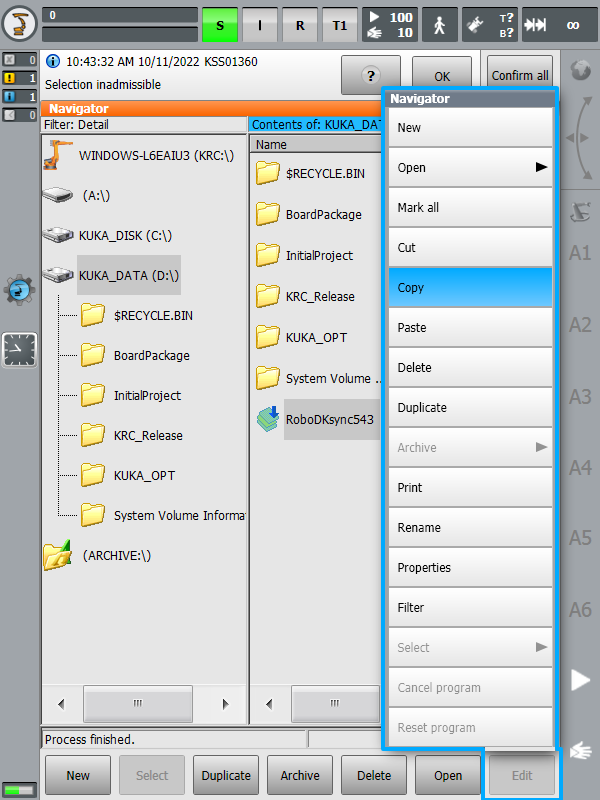Image resolution: width=600 pixels, height=800 pixels.
Task: Select KUKA_DATA (D:\) drive
Action: tap(112, 276)
